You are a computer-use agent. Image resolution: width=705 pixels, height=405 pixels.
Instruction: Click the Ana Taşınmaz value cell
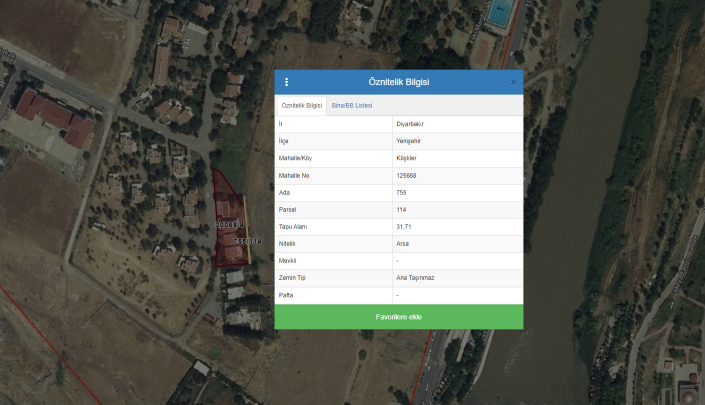click(414, 277)
